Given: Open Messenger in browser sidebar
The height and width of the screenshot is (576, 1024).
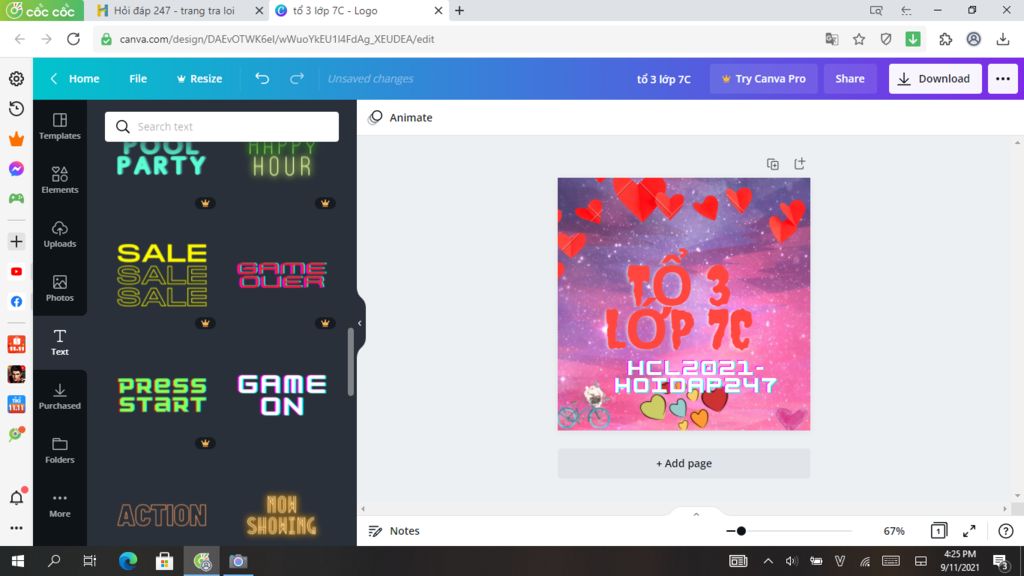Looking at the screenshot, I should 16,168.
